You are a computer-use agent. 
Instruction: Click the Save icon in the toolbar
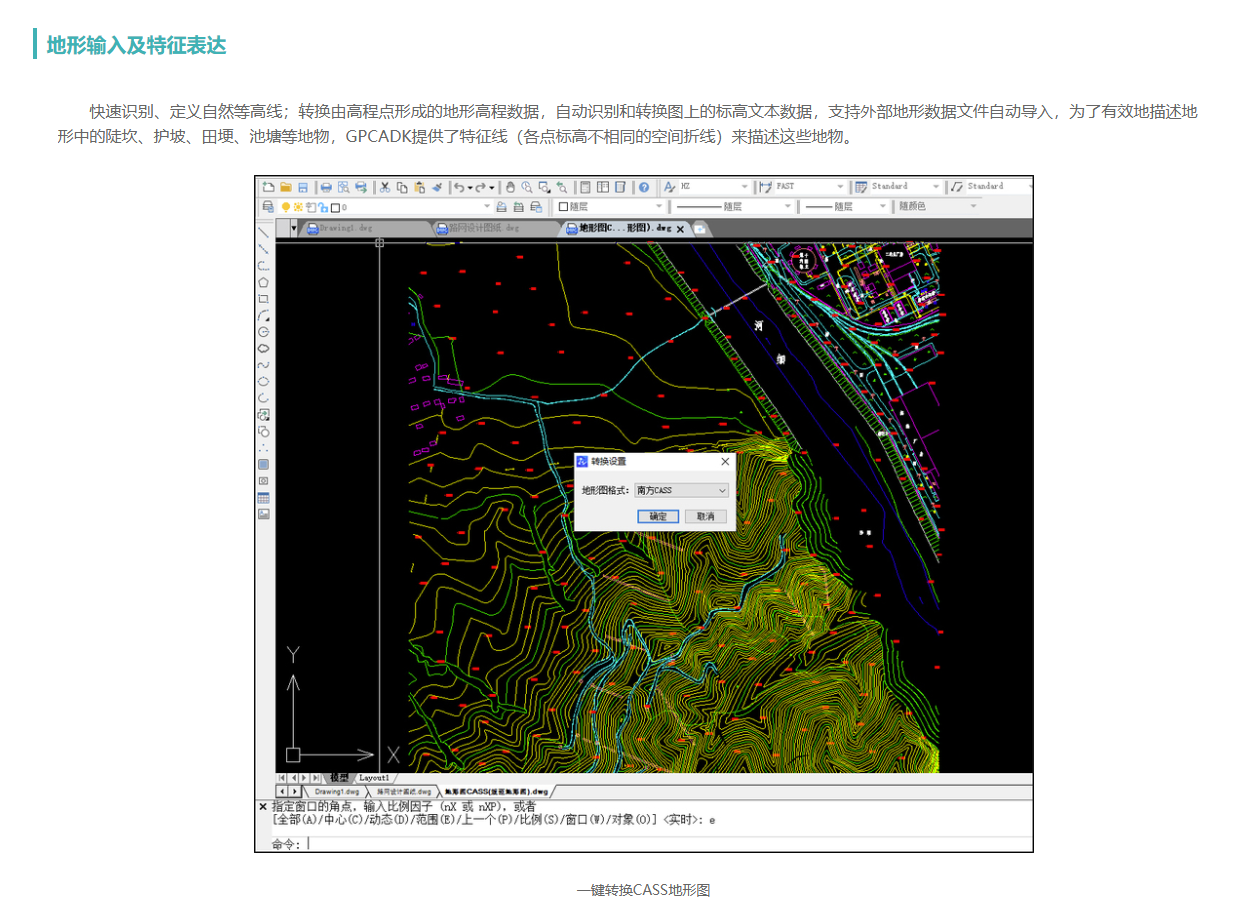coord(303,187)
